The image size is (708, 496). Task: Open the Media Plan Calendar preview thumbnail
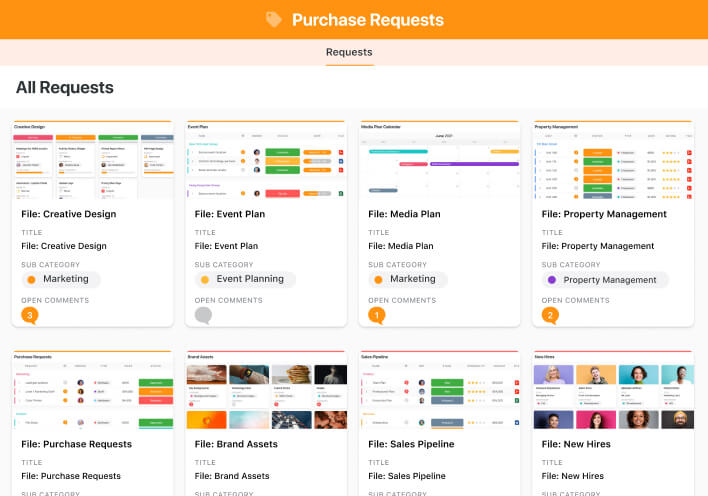(439, 160)
